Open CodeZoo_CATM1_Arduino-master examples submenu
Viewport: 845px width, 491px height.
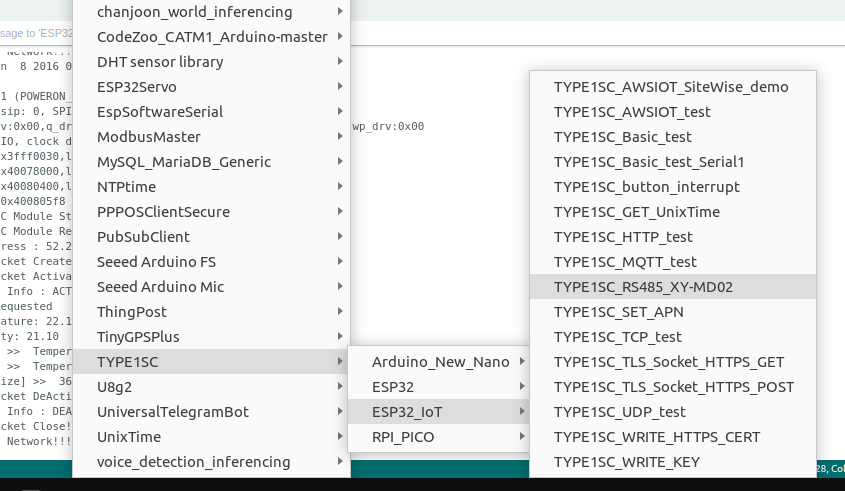[x=211, y=37]
